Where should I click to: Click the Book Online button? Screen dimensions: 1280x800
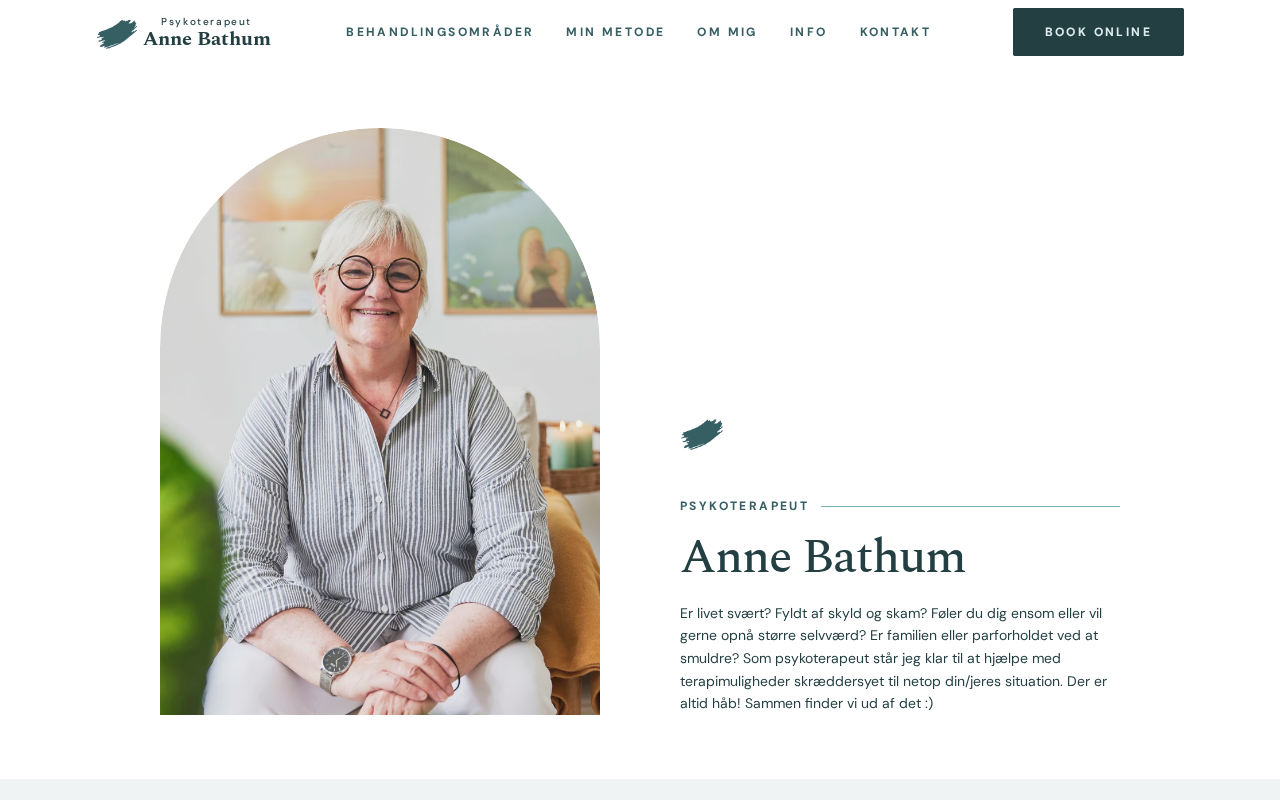1098,32
